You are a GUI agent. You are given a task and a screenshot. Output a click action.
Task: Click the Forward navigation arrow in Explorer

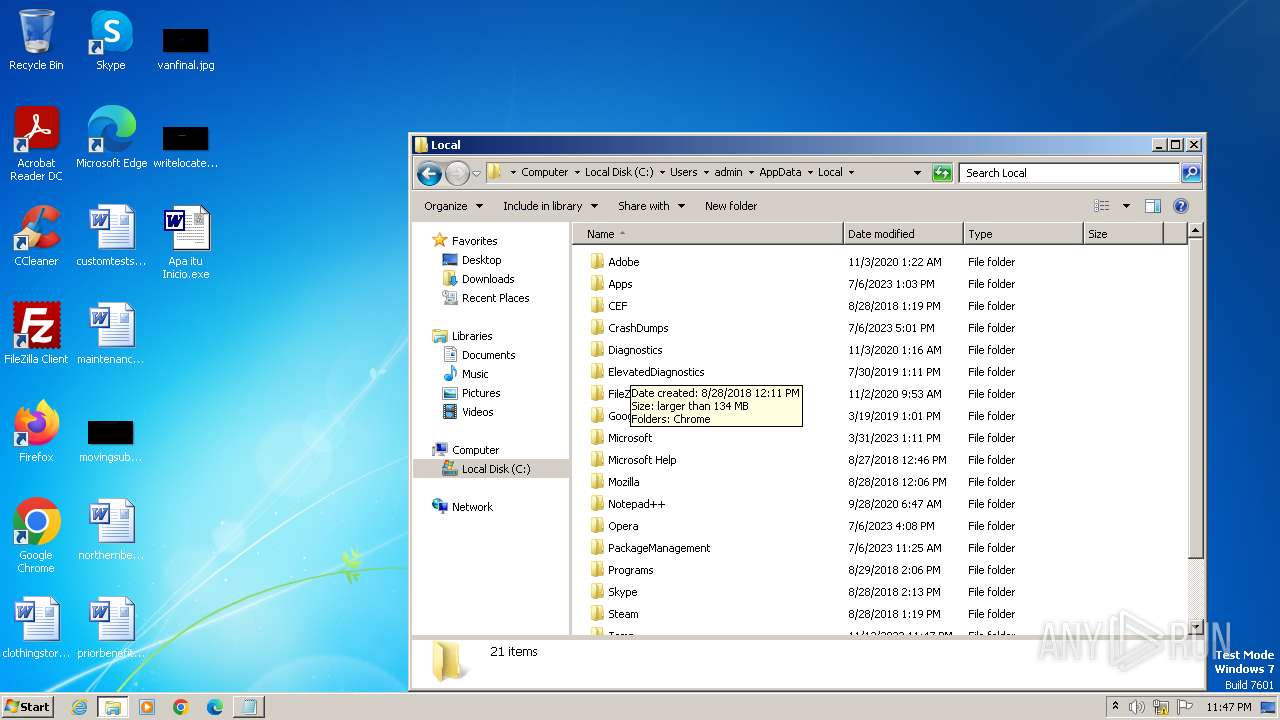(457, 173)
